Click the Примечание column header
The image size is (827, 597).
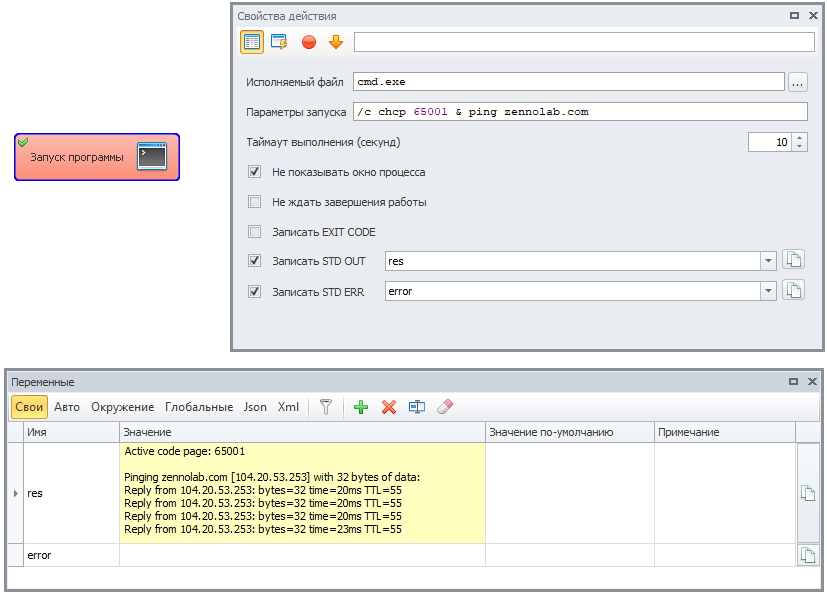click(725, 432)
